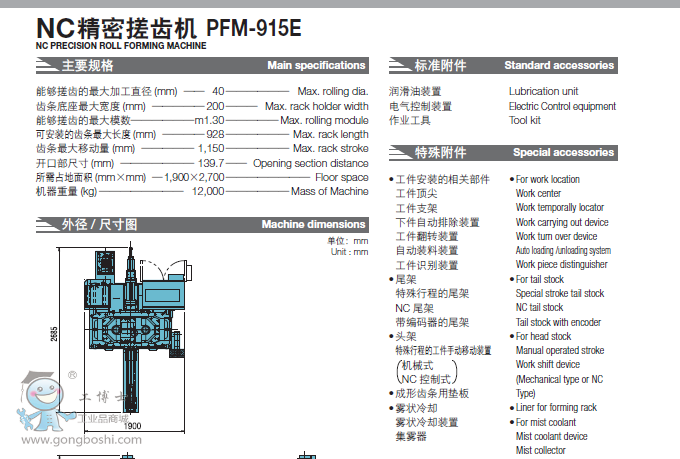680x459 pixels.
Task: Select the 'Floor space' label
Action: pos(342,177)
